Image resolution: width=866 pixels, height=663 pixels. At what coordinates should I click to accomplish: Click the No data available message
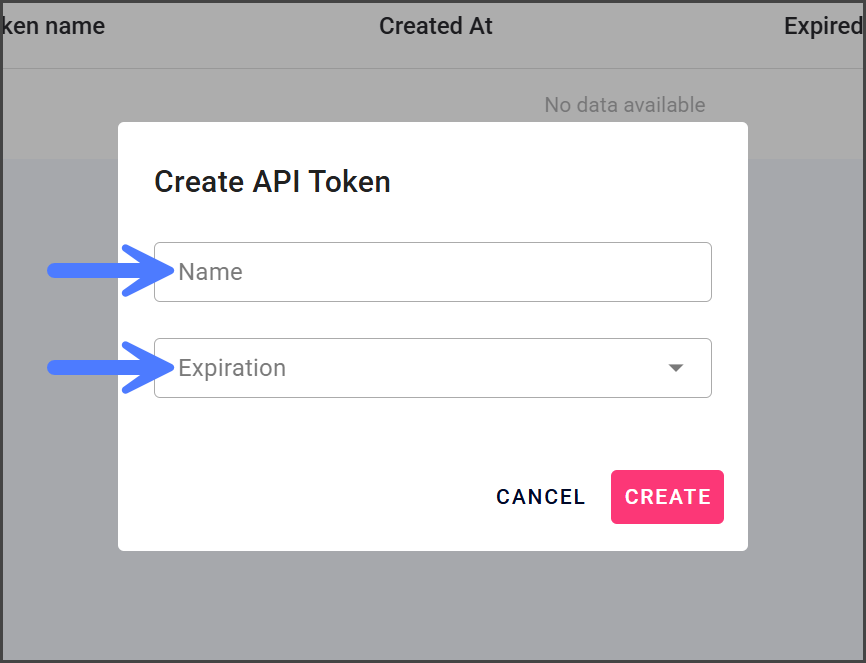[624, 105]
